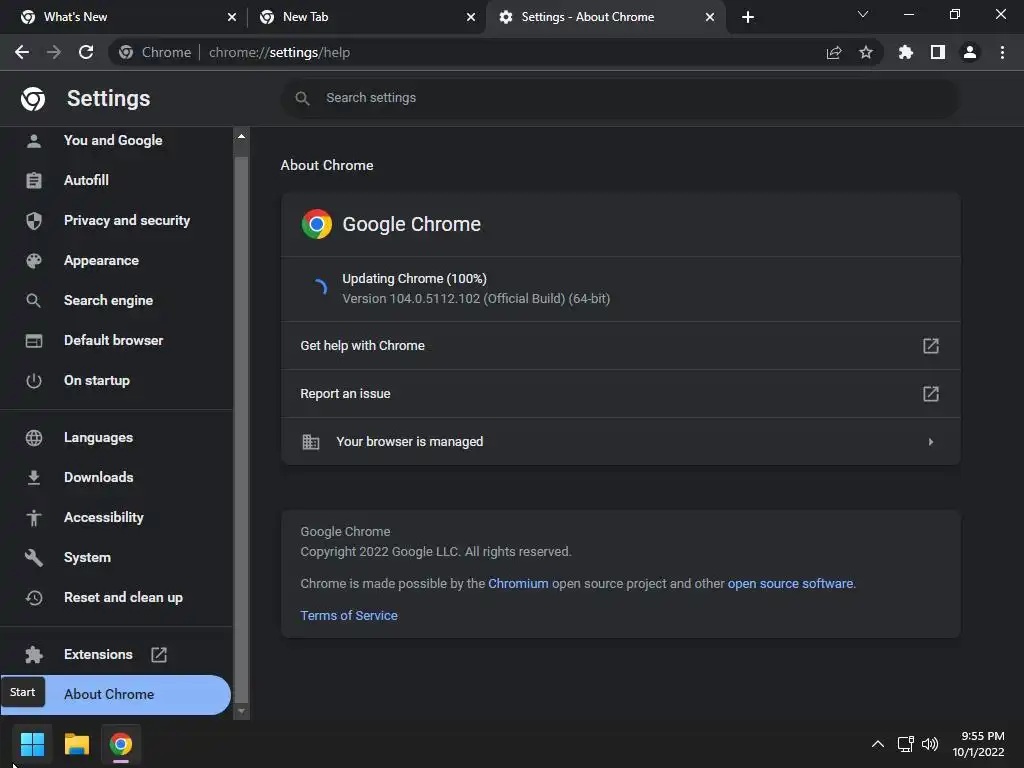
Task: Click the address bar URL
Action: 280,52
